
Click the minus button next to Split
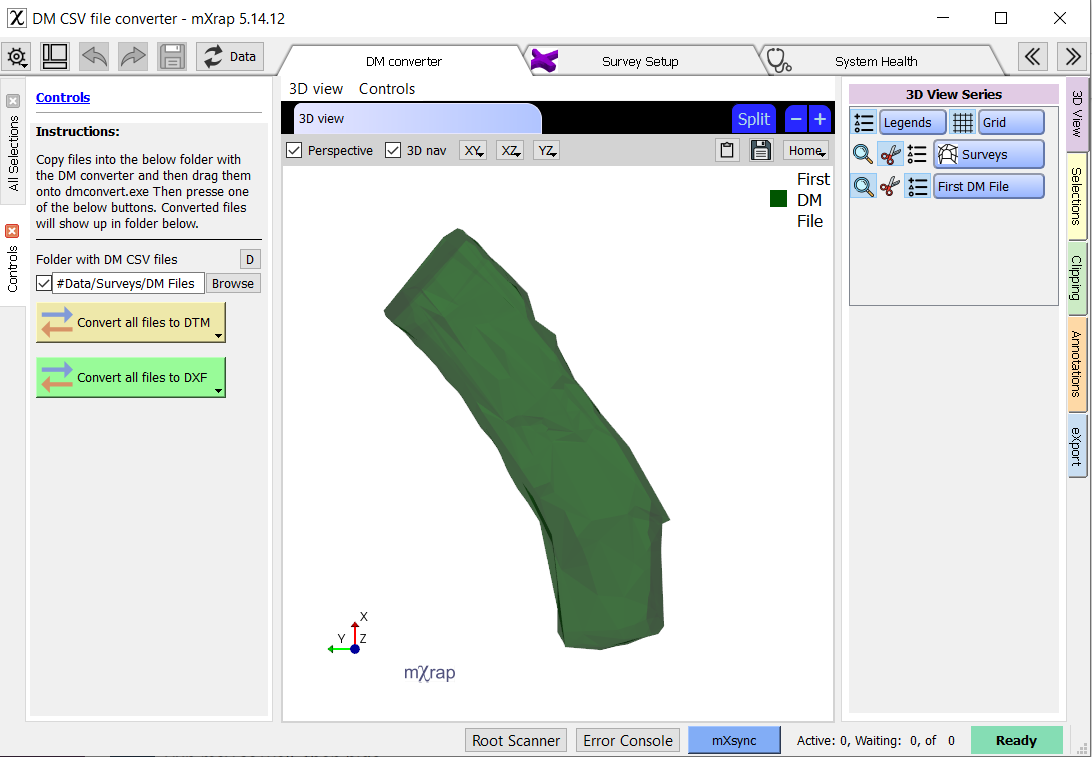796,119
